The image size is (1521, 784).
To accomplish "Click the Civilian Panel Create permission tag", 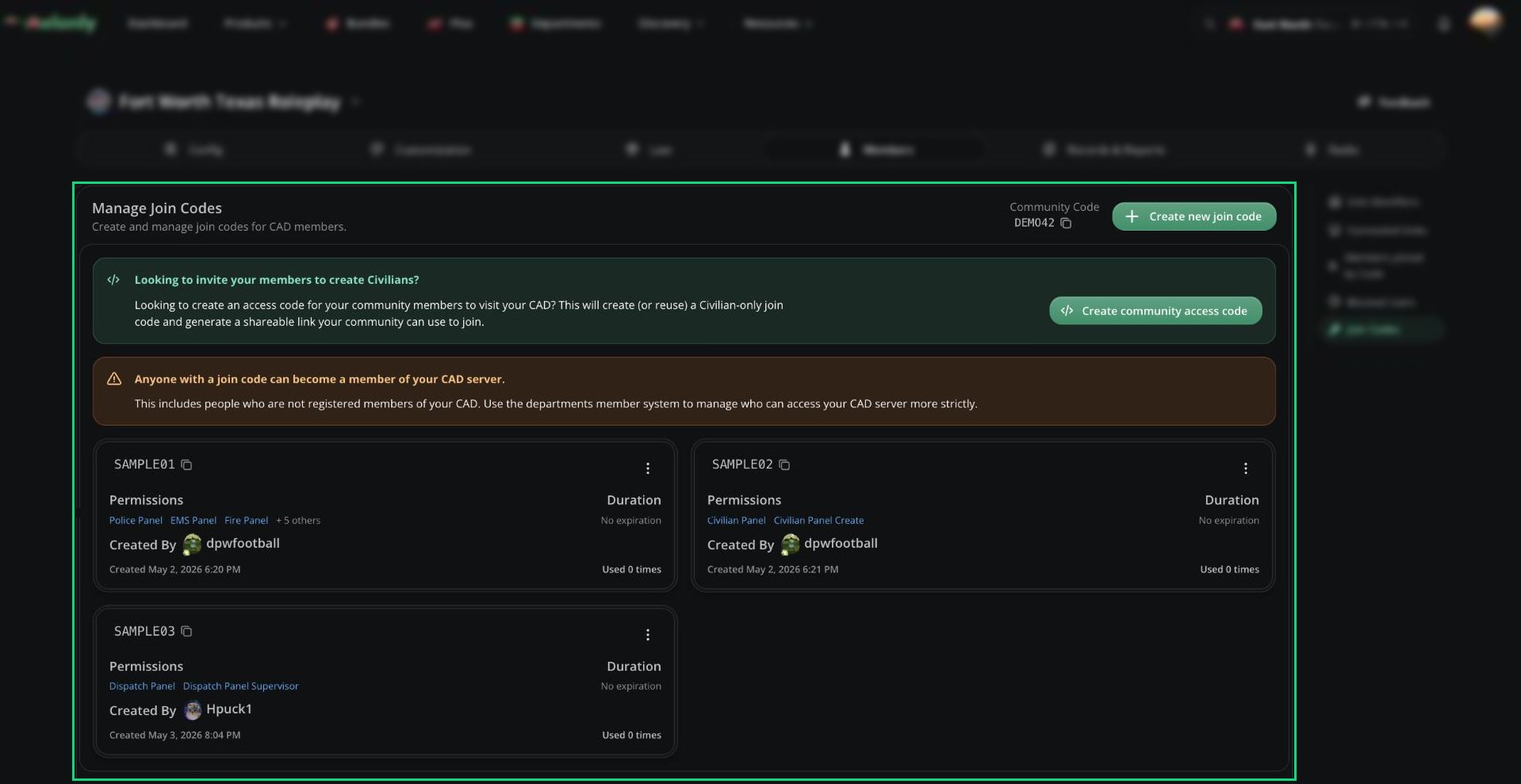I will pyautogui.click(x=819, y=521).
